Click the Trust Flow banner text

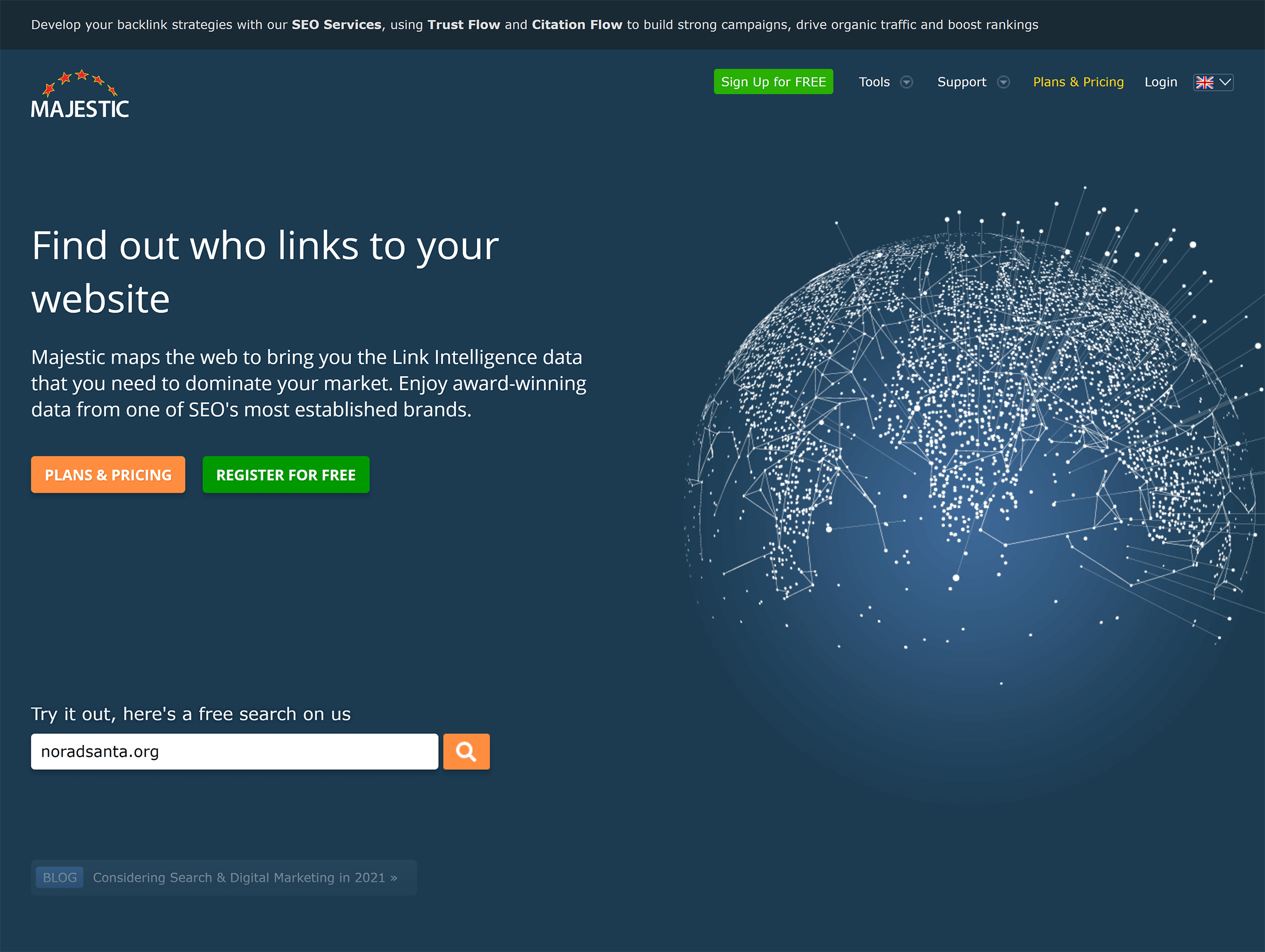pos(464,25)
